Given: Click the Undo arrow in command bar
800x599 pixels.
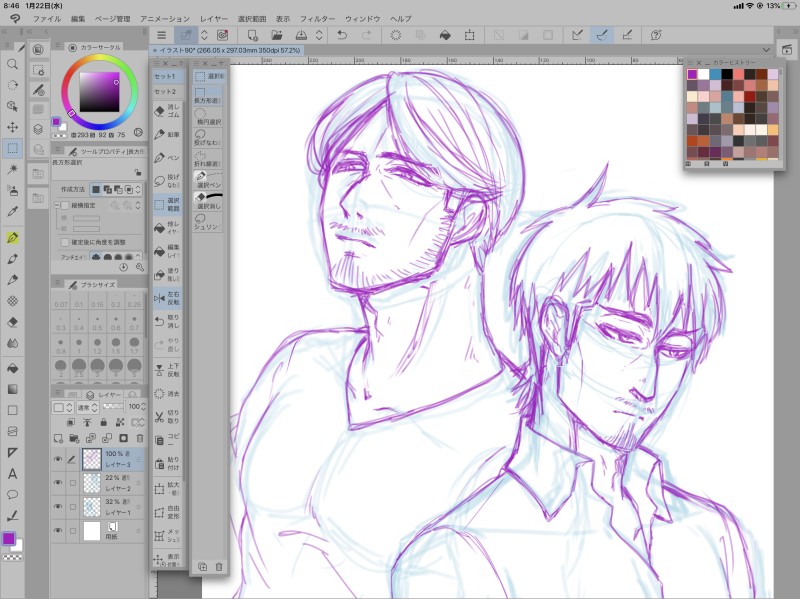Looking at the screenshot, I should pos(342,35).
